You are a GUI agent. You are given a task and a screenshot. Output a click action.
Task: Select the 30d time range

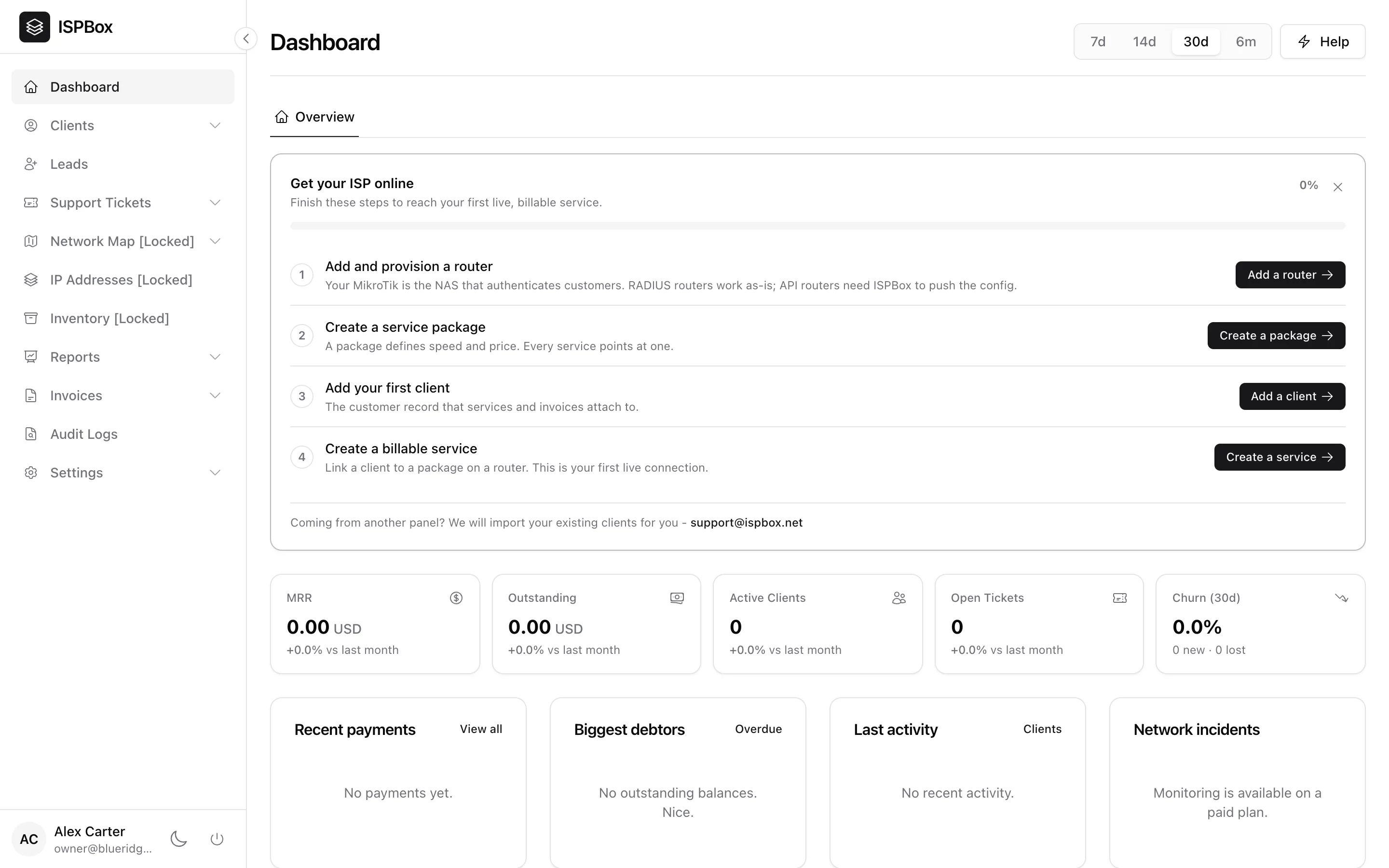point(1196,41)
